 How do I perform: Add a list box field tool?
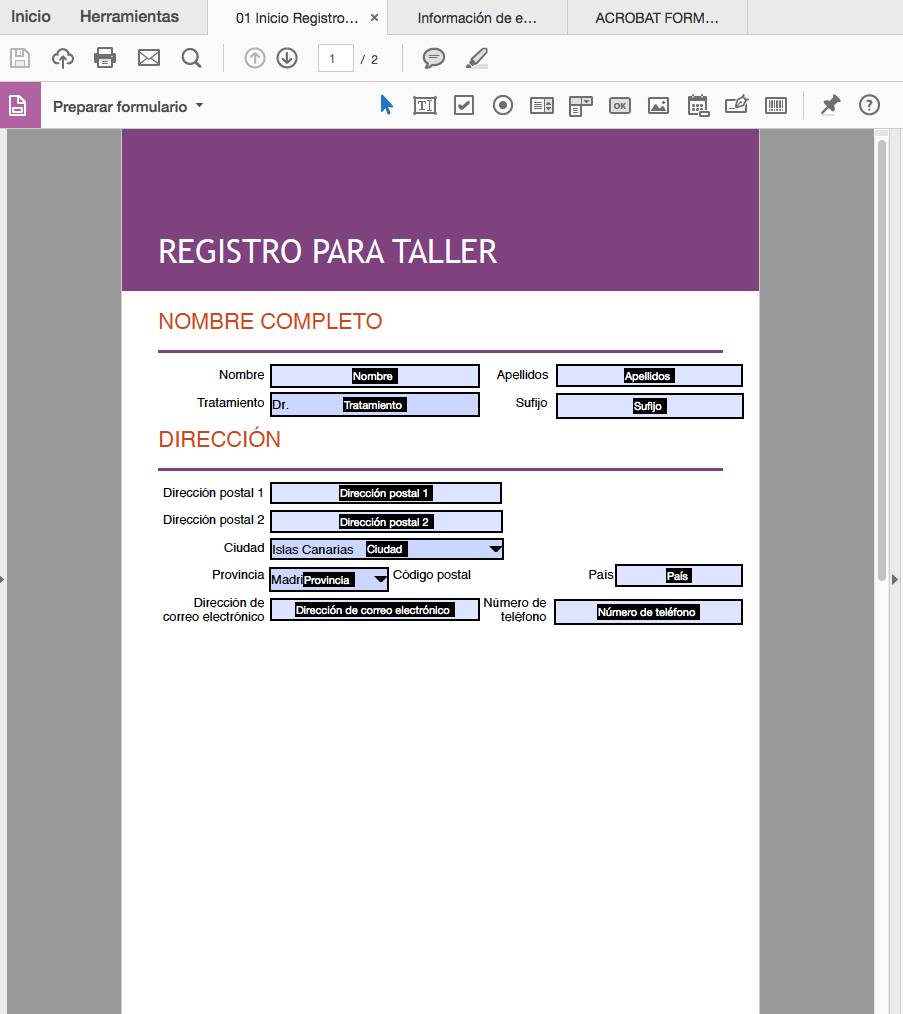click(541, 105)
